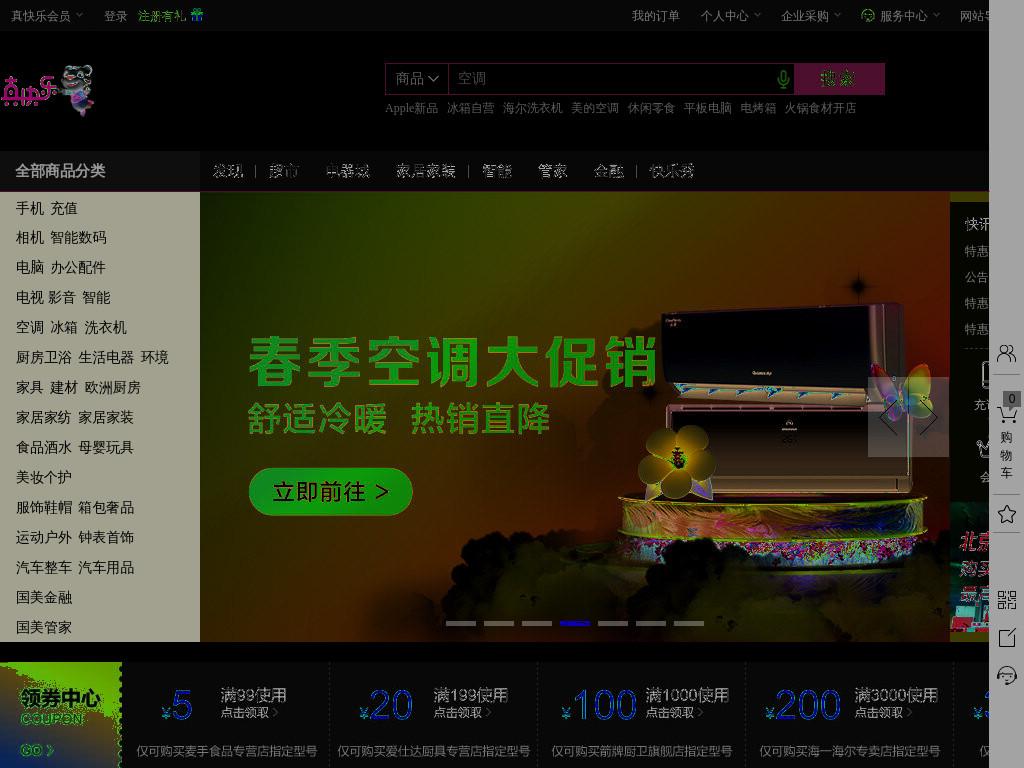Image resolution: width=1024 pixels, height=768 pixels.
Task: Show the QR code icon in sidebar
Action: [1006, 600]
